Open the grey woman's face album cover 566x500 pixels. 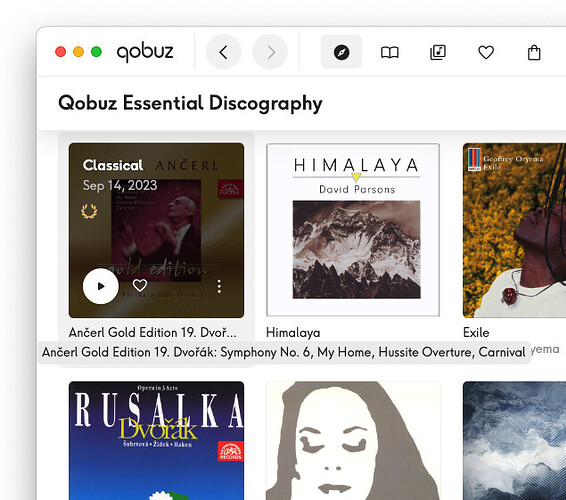353,440
